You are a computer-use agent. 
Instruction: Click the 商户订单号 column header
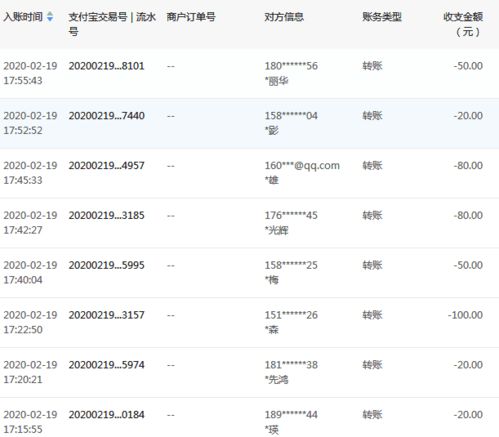[191, 17]
